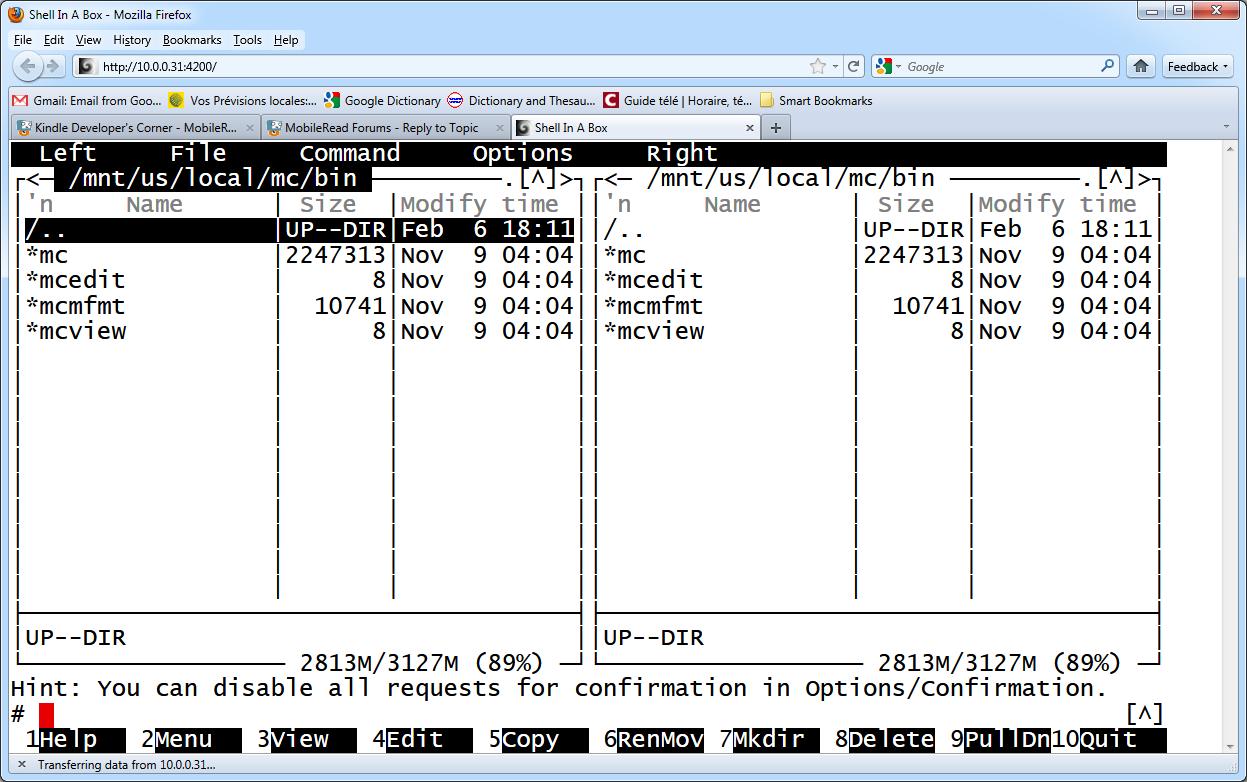Open the Smart Bookmarks folder
The image size is (1247, 782).
pos(816,100)
